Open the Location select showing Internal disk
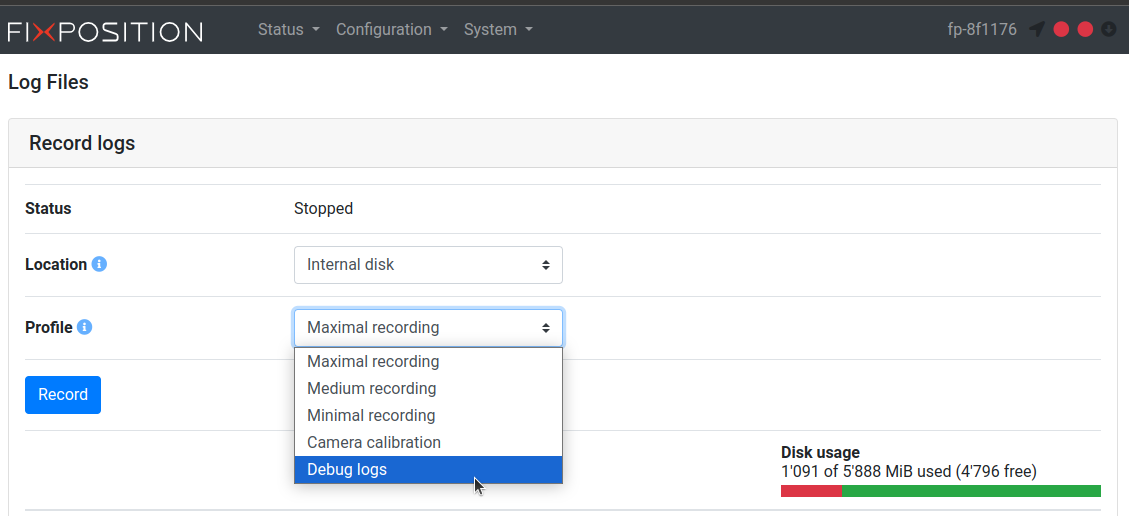Screen dimensions: 1129x516 tap(428, 265)
